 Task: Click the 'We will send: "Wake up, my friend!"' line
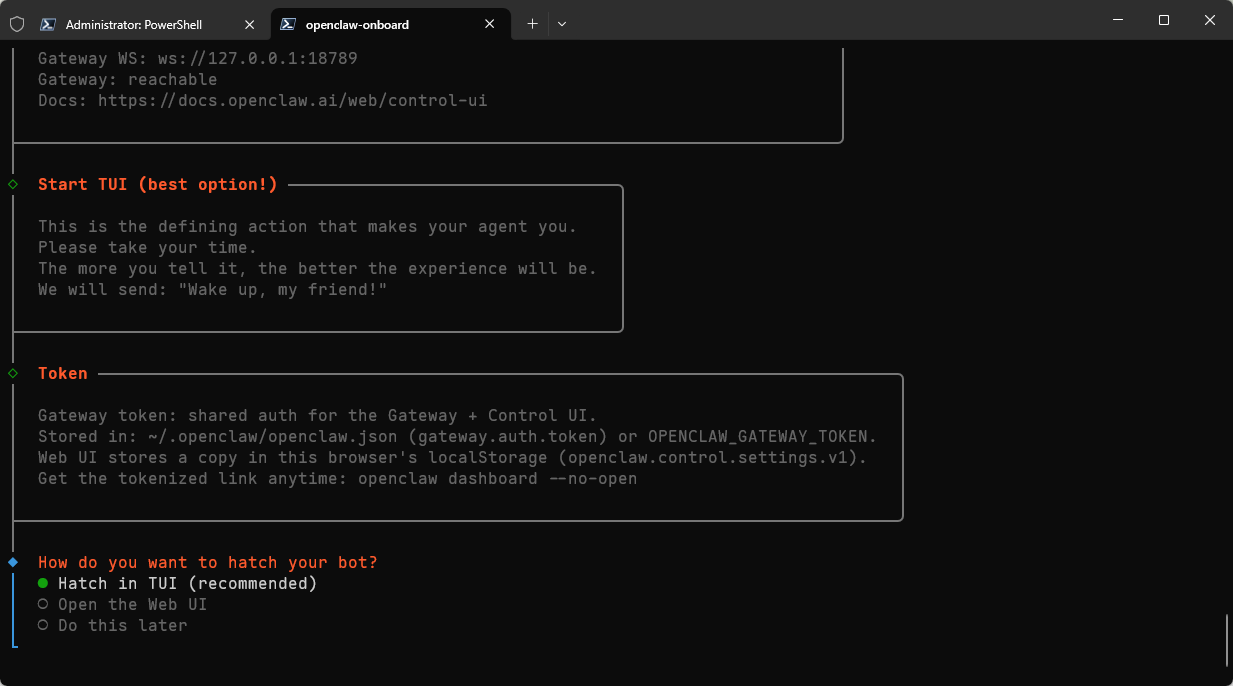point(213,289)
